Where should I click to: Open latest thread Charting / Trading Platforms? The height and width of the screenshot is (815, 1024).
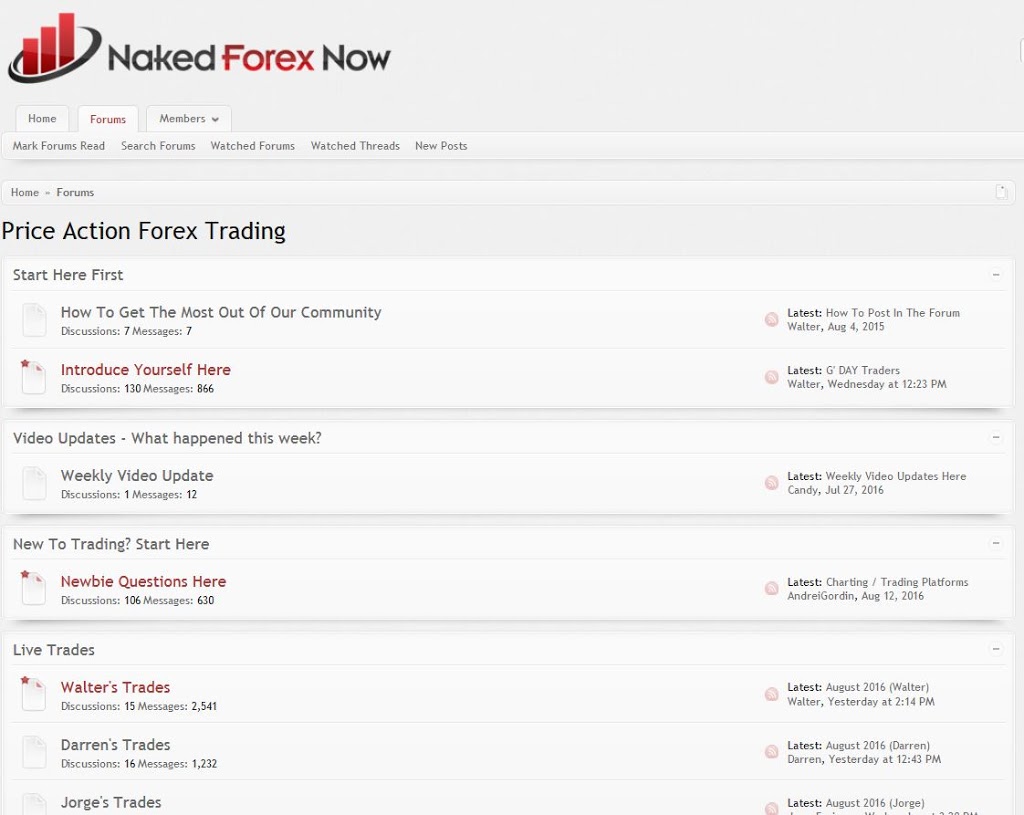coord(897,582)
